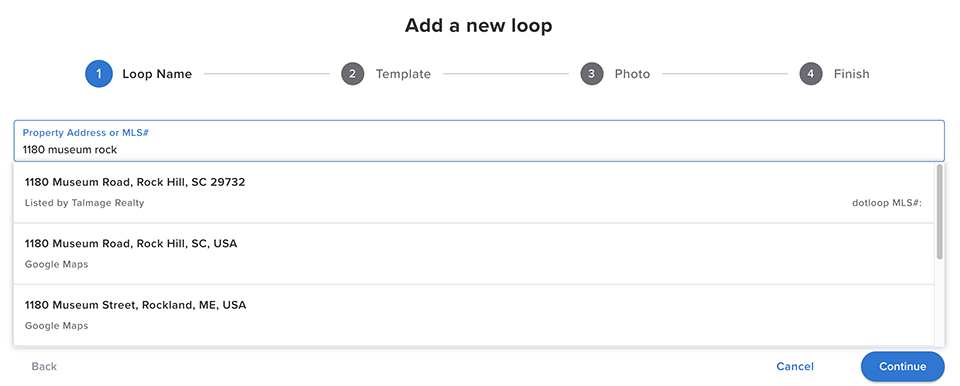Click the step 3 circle icon
960x386 pixels.
coord(591,74)
